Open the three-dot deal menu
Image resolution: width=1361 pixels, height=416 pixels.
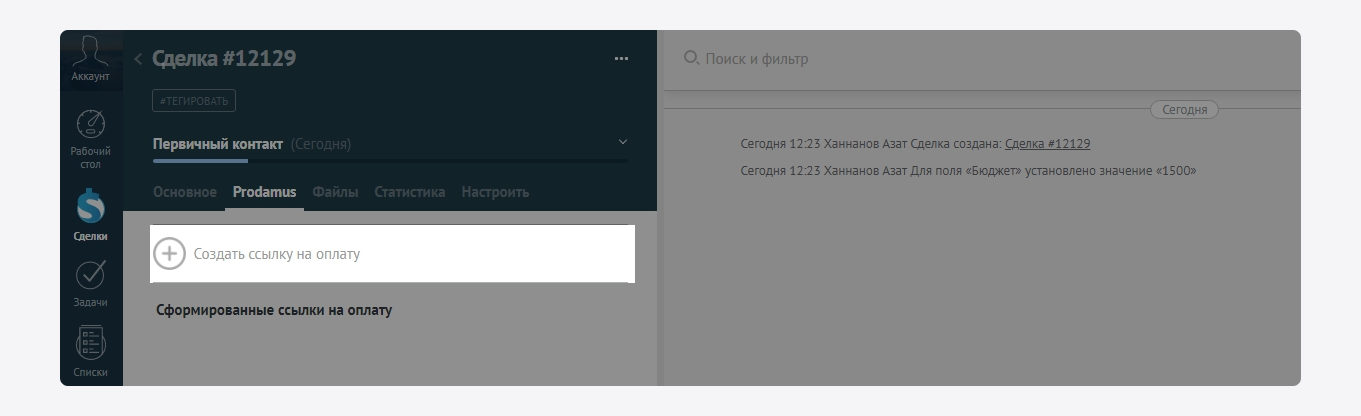tap(621, 59)
